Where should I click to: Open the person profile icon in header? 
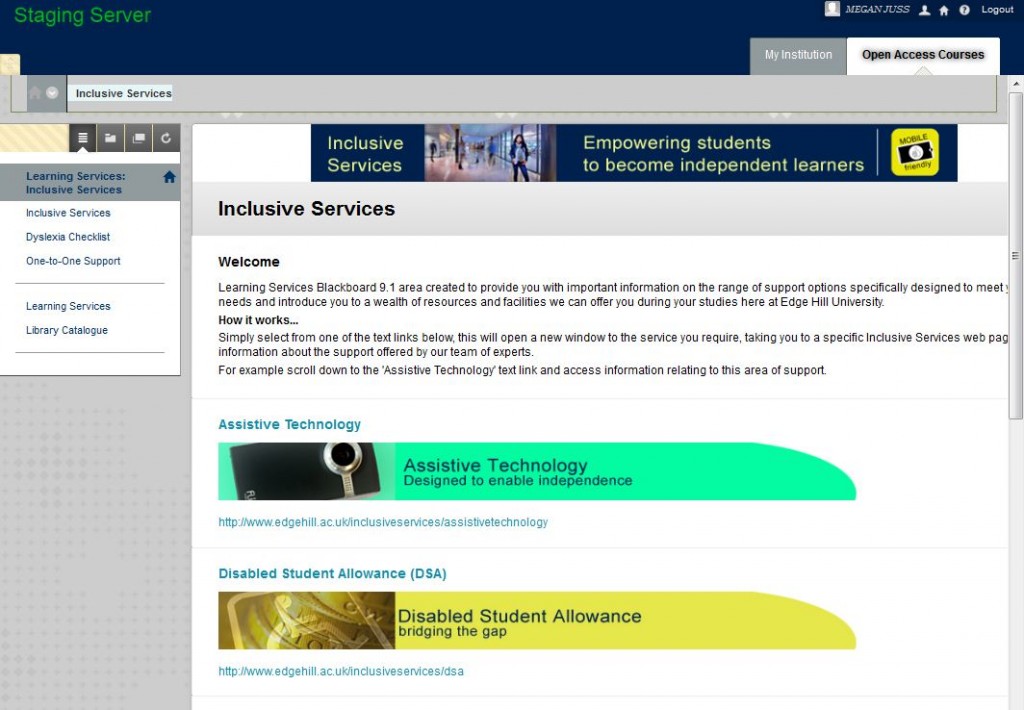coord(925,10)
